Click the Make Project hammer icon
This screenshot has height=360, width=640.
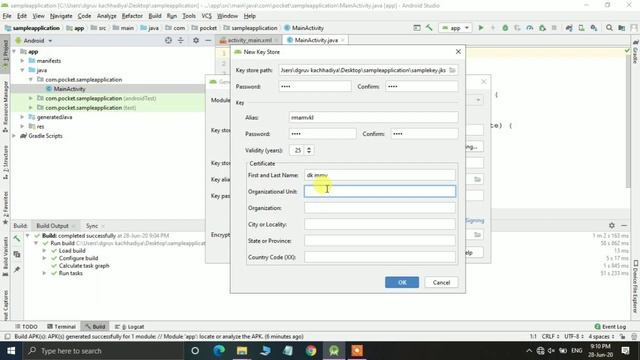tap(429, 28)
